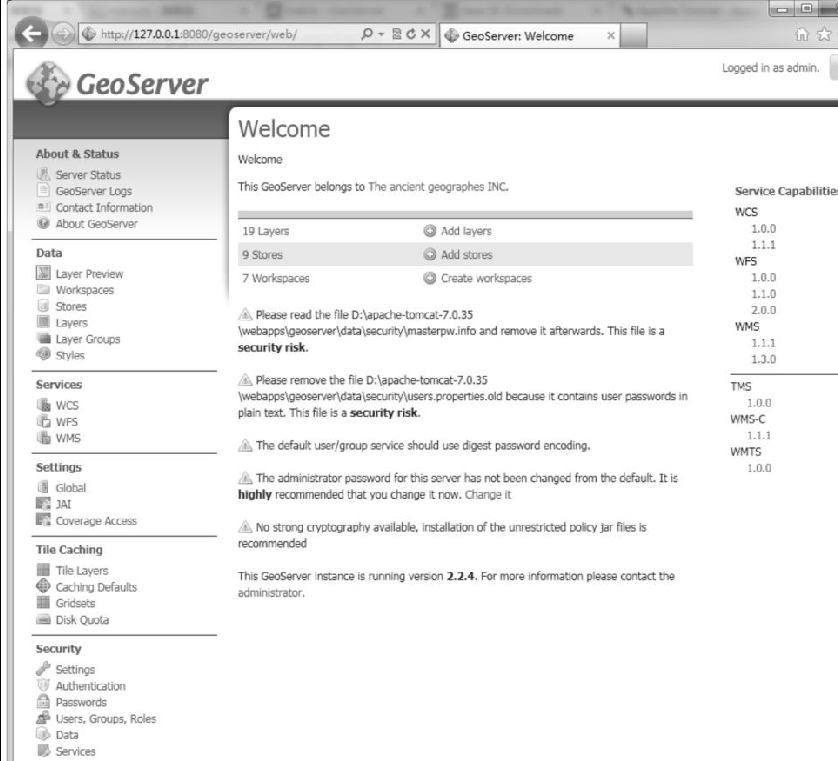Click the Passwords lock icon

click(x=43, y=701)
